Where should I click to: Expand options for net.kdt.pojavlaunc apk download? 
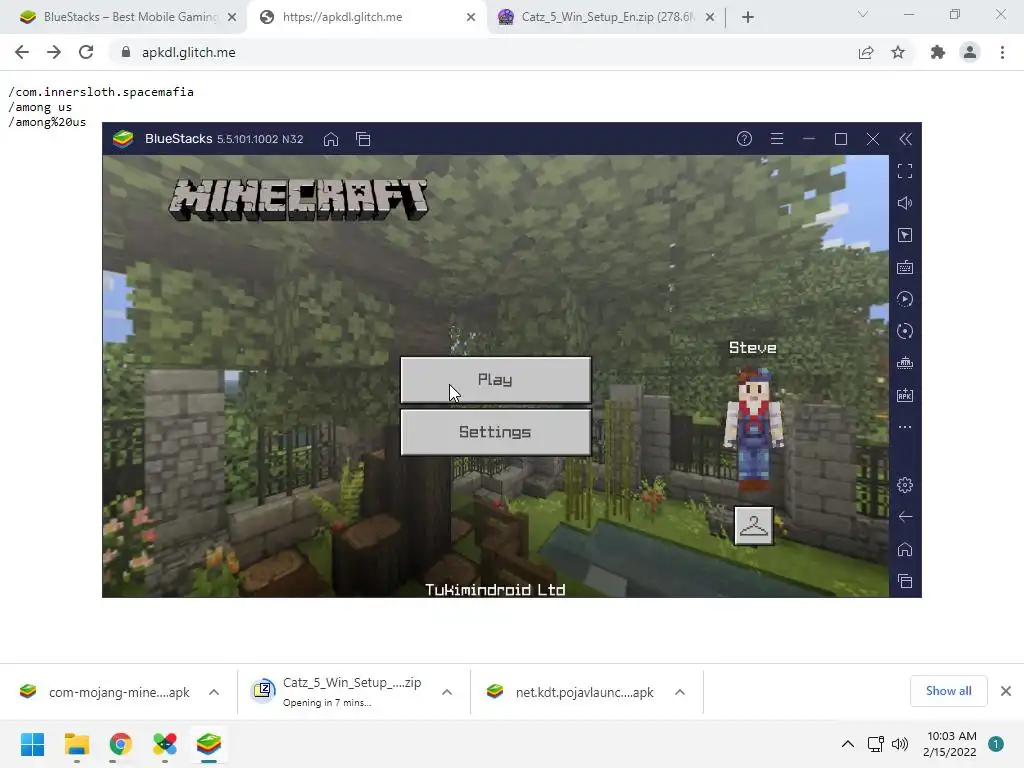point(680,692)
